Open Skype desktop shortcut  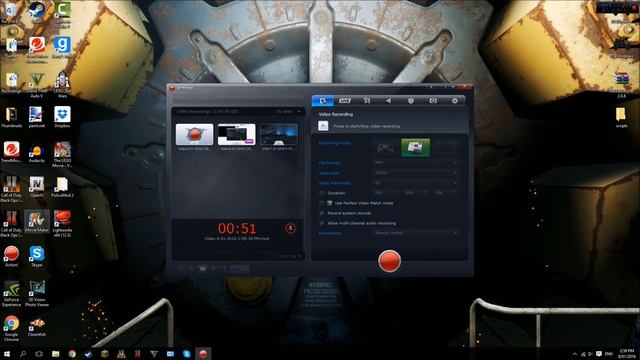click(37, 256)
